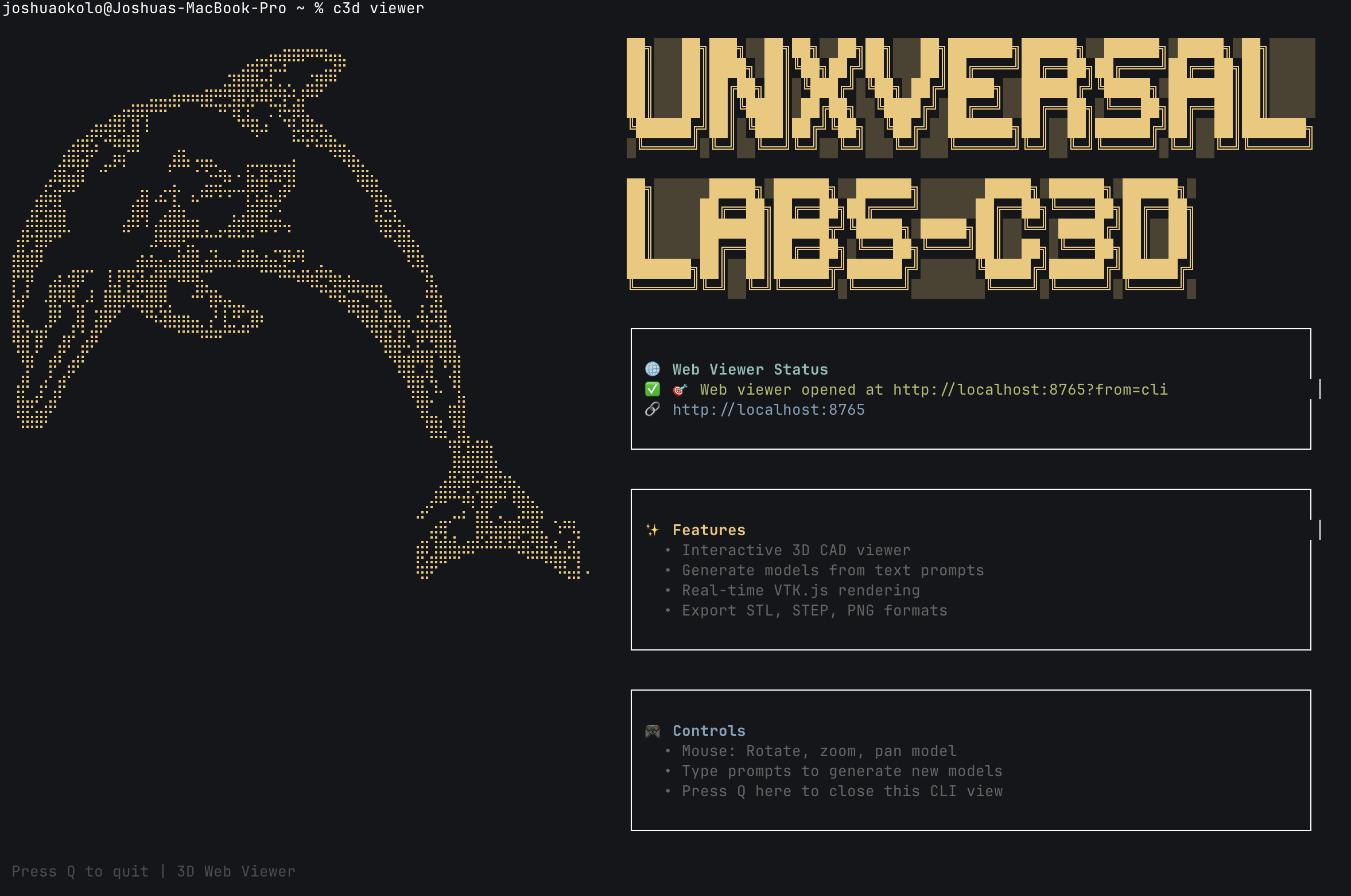Click 'Export STL, STEP, PNG formats' line
The height and width of the screenshot is (896, 1351).
coord(814,610)
